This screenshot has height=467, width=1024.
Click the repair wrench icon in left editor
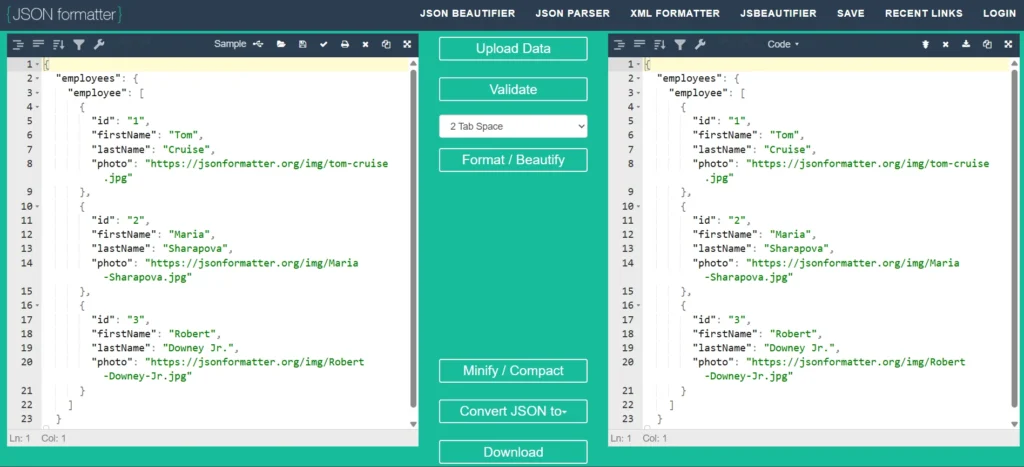(99, 44)
